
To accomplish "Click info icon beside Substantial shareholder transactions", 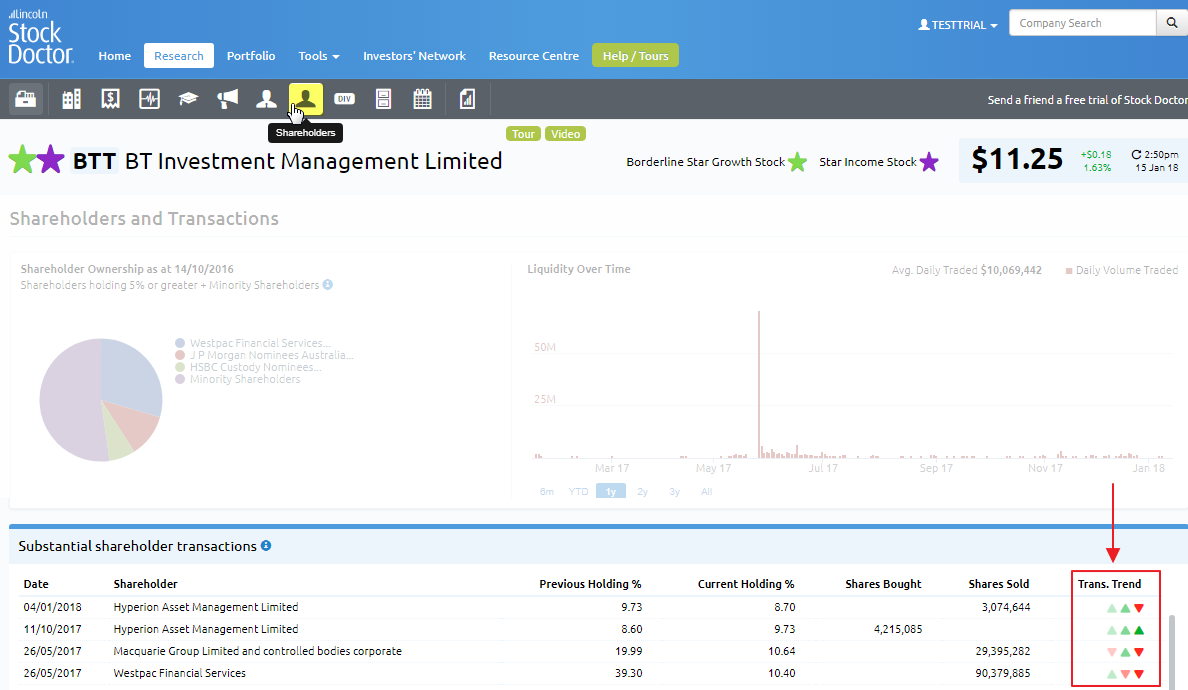I will tap(266, 545).
